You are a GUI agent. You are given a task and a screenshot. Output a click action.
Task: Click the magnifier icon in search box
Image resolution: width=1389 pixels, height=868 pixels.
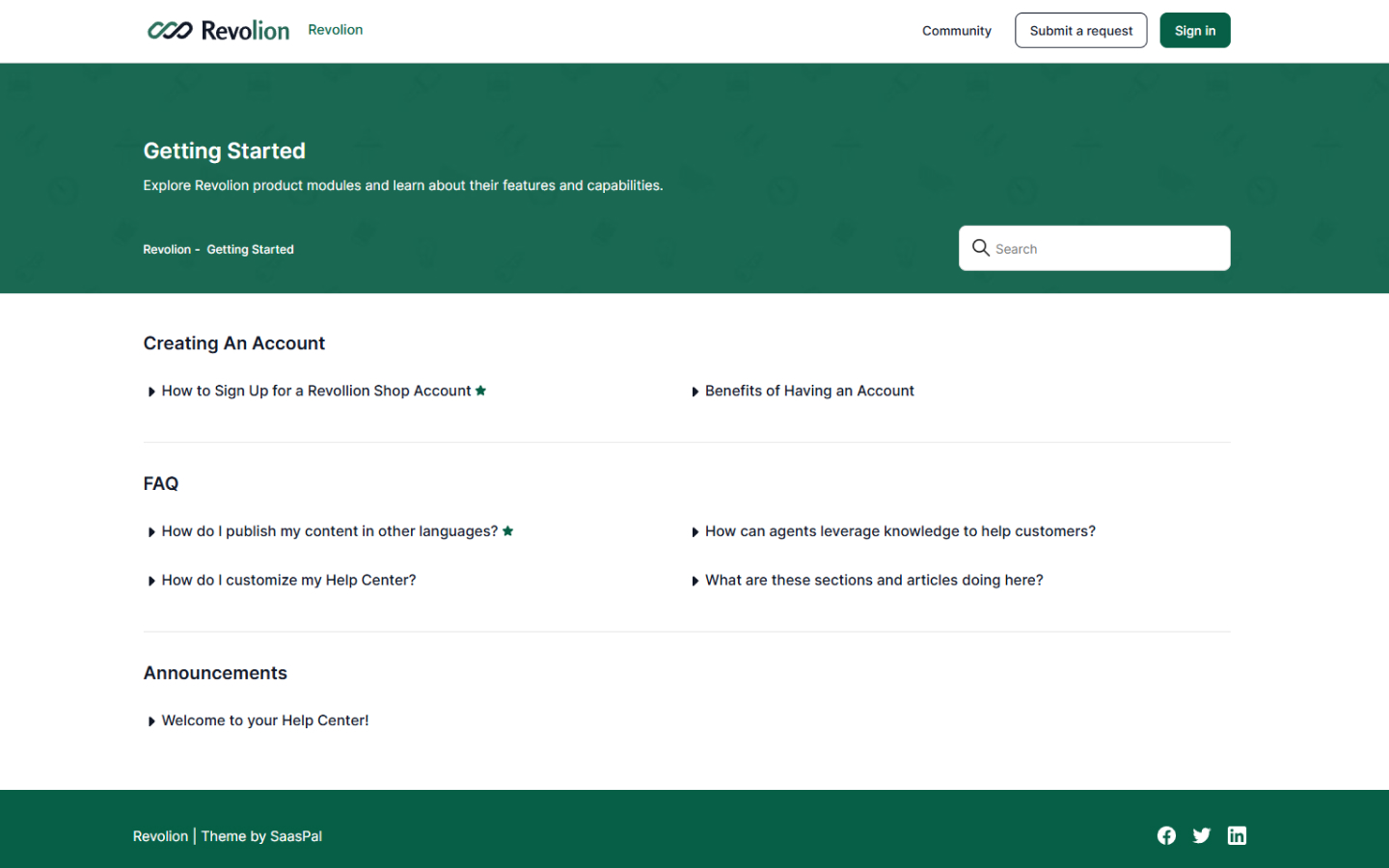pyautogui.click(x=981, y=248)
